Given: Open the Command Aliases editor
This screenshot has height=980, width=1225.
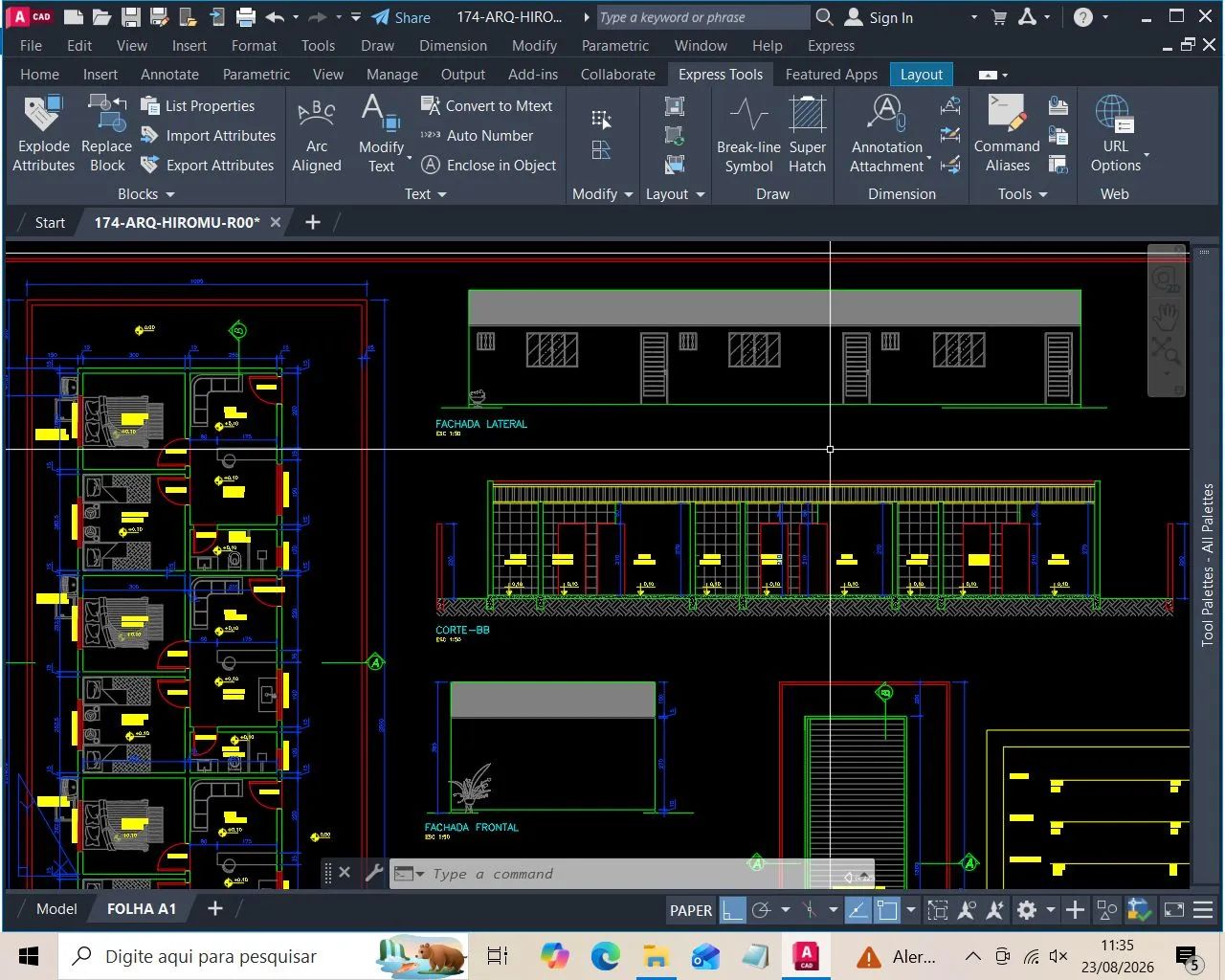Looking at the screenshot, I should click(1007, 134).
